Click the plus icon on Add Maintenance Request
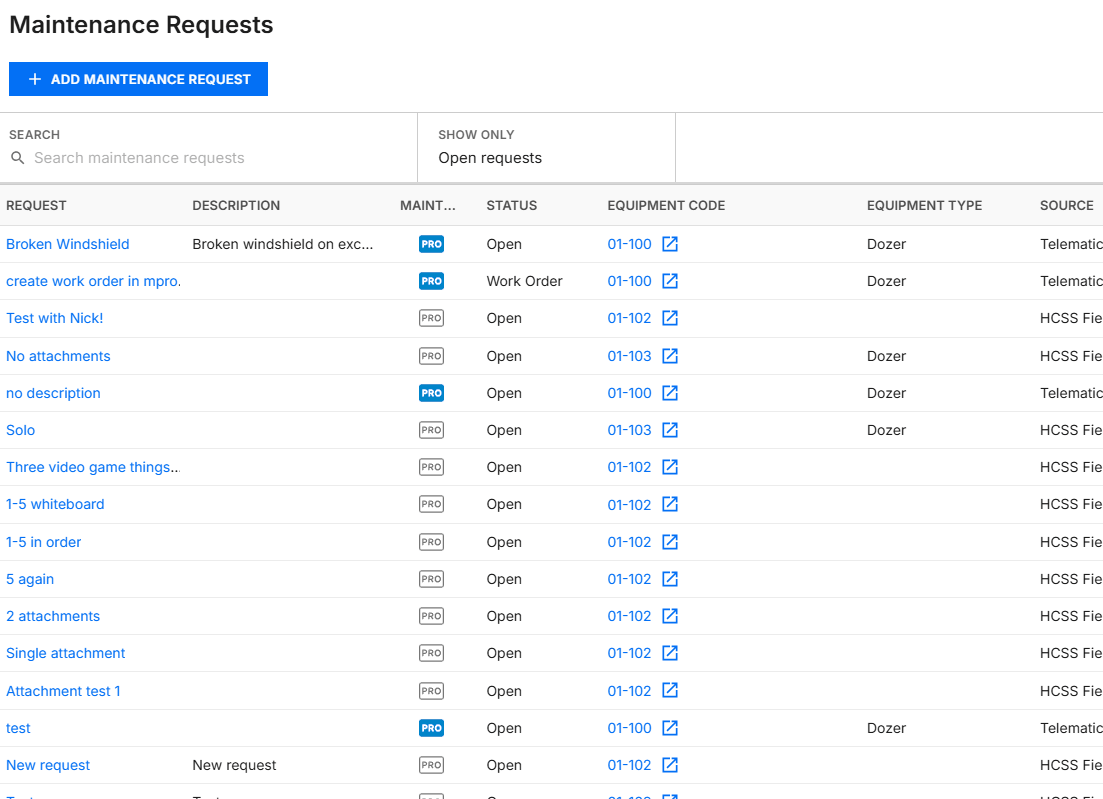The image size is (1103, 799). tap(34, 79)
